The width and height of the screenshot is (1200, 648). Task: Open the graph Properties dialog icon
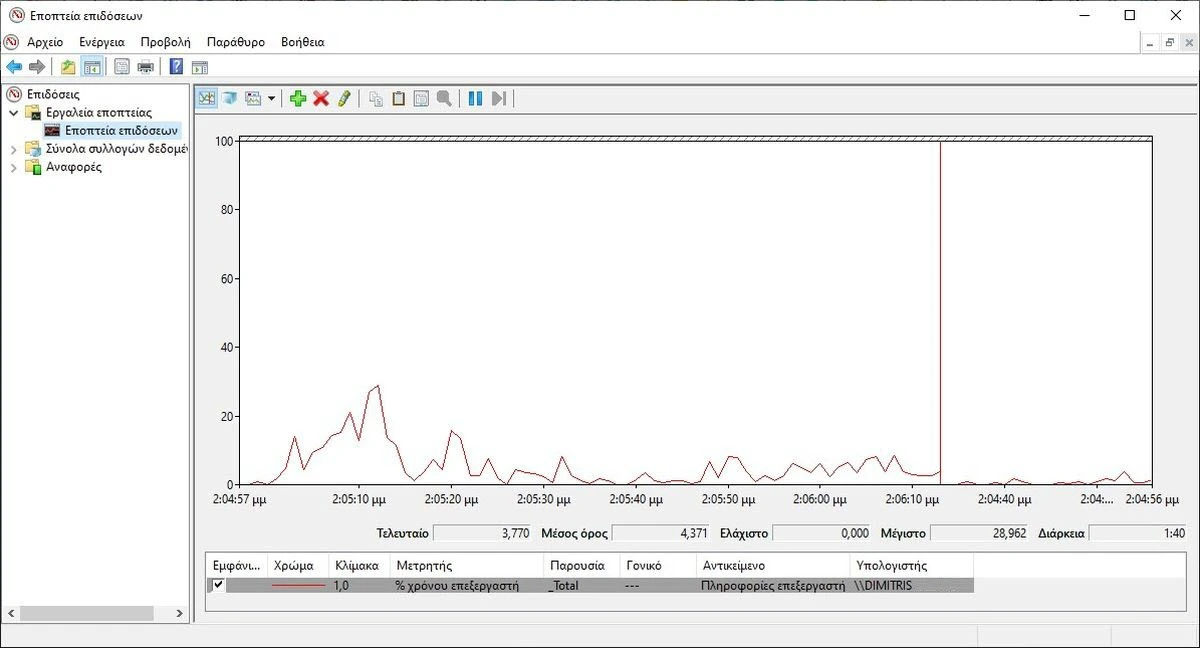420,97
